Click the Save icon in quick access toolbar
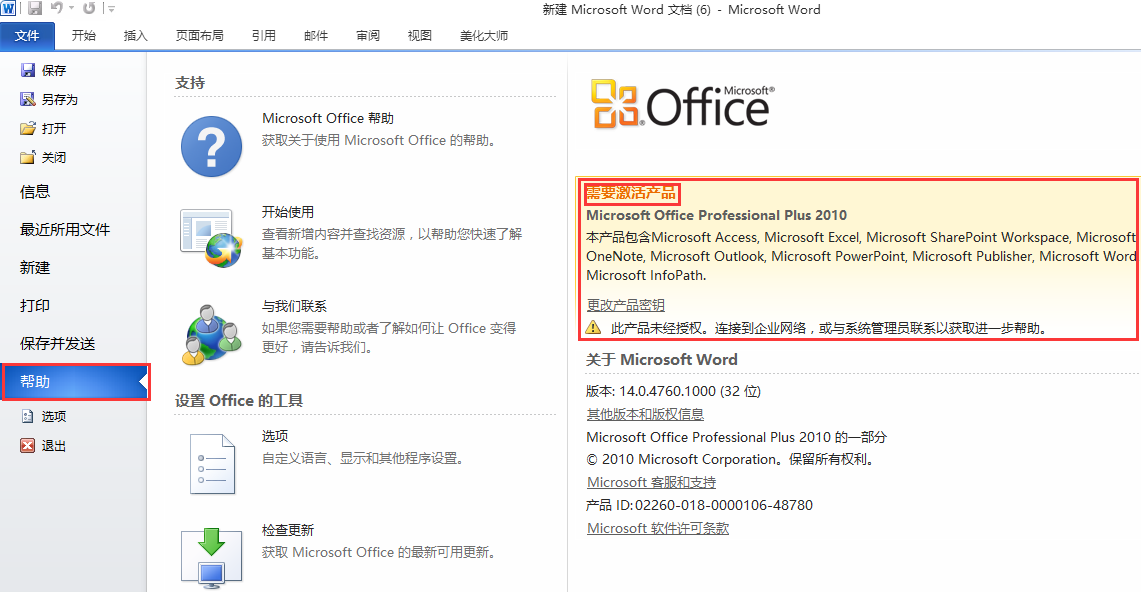Image resolution: width=1141 pixels, height=592 pixels. (x=35, y=9)
